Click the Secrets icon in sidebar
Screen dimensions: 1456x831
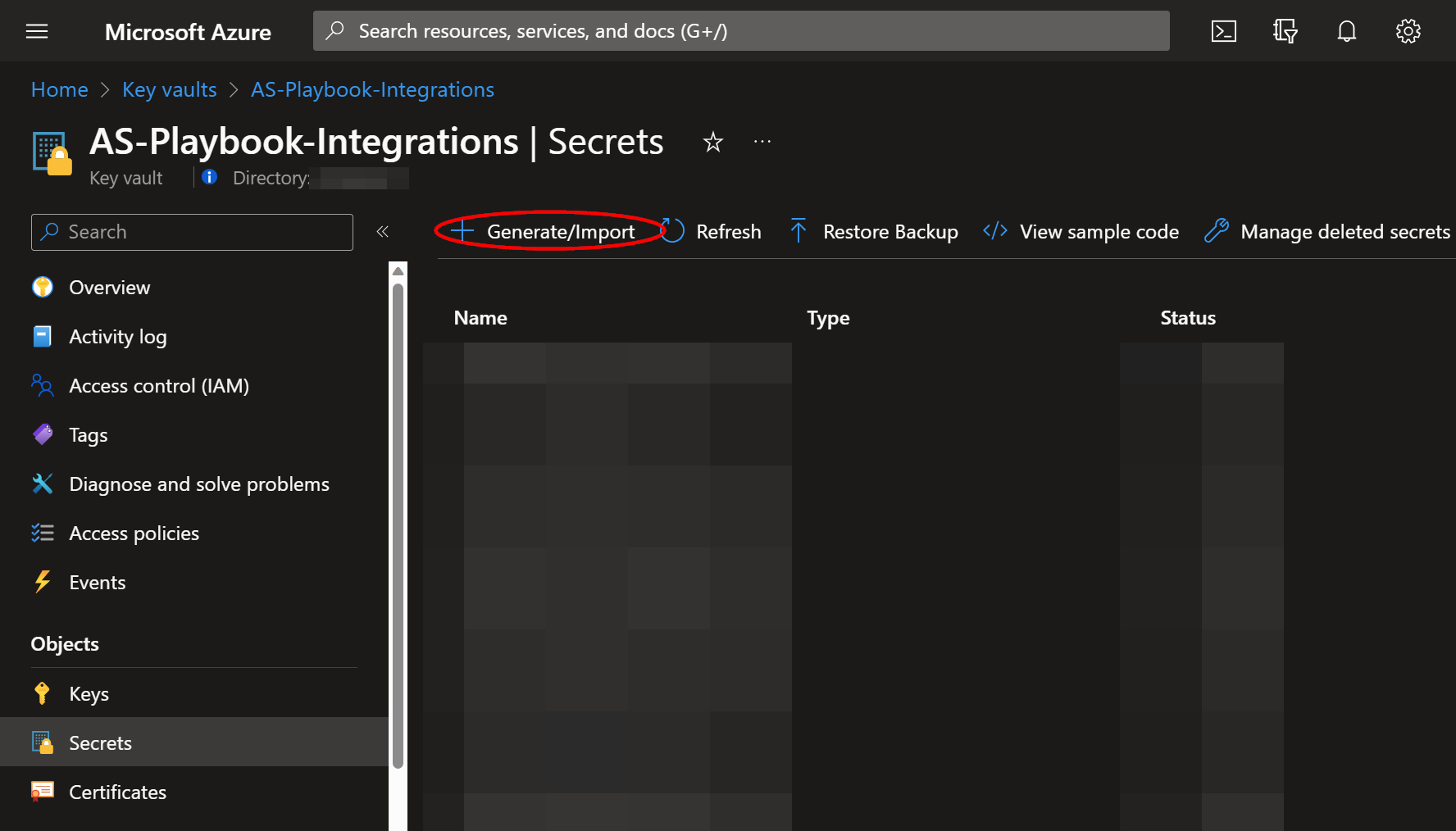point(43,742)
